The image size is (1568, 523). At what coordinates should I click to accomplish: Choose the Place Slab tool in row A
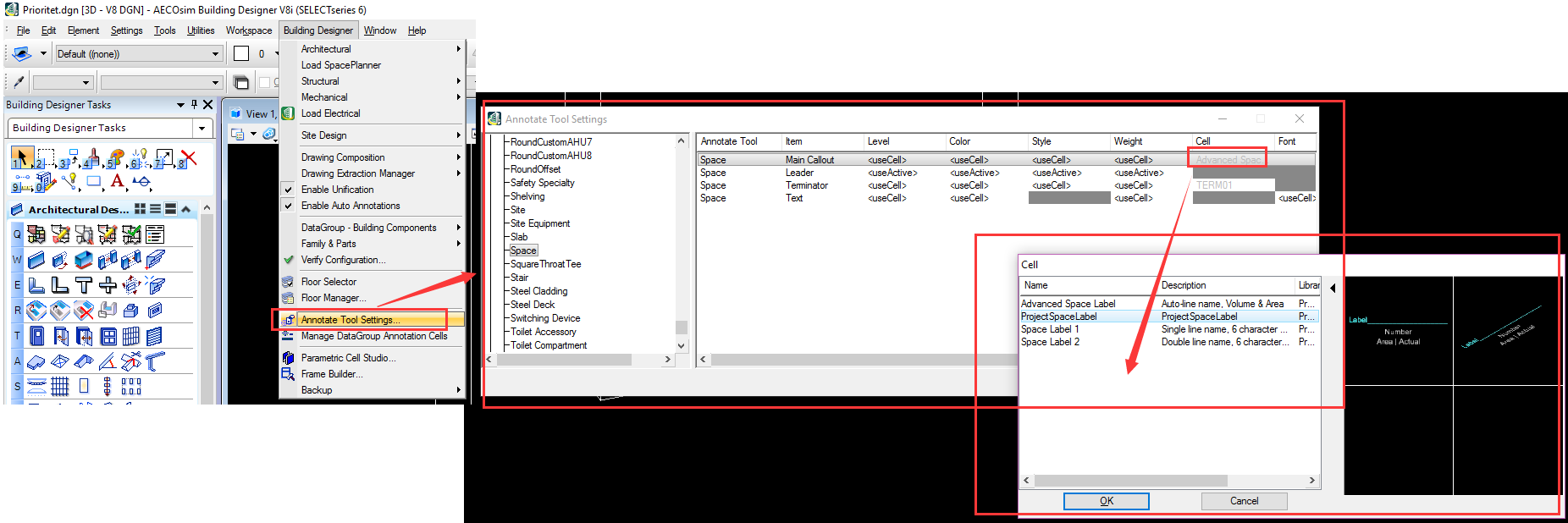(x=36, y=361)
